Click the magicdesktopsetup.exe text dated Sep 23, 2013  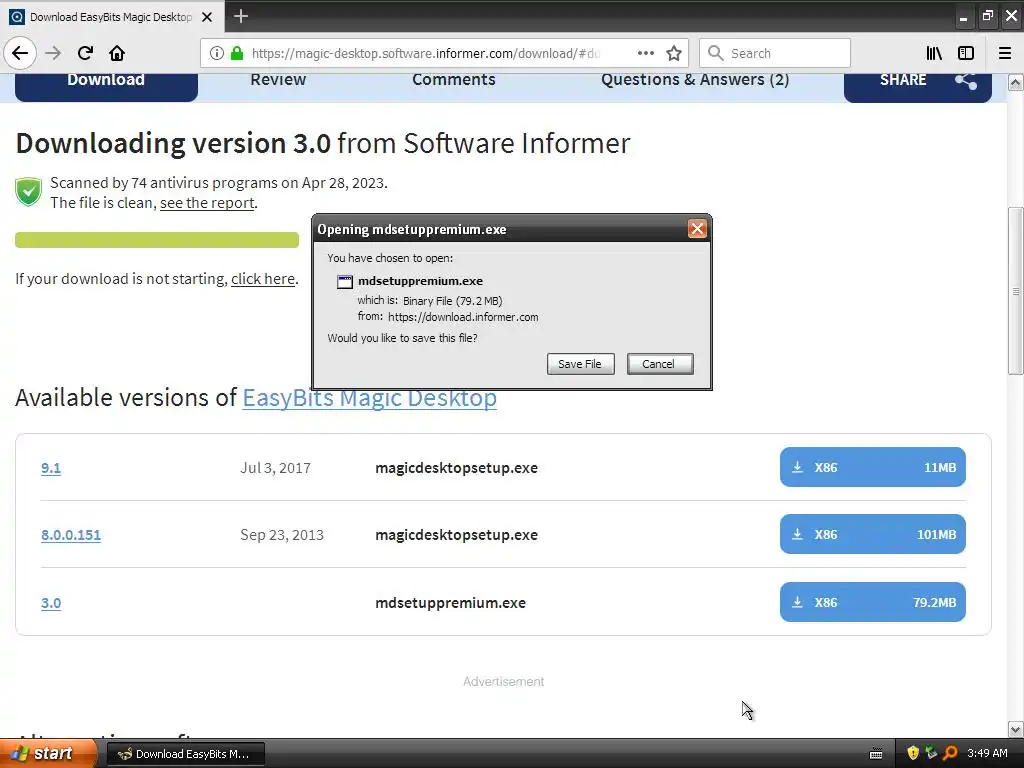[456, 535]
